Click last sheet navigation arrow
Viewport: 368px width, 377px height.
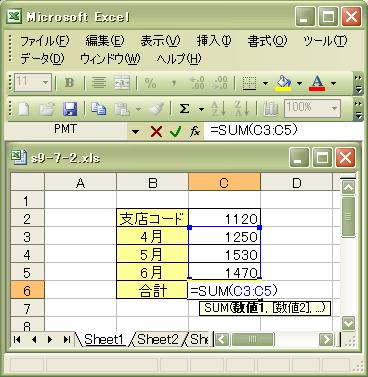pos(67,340)
